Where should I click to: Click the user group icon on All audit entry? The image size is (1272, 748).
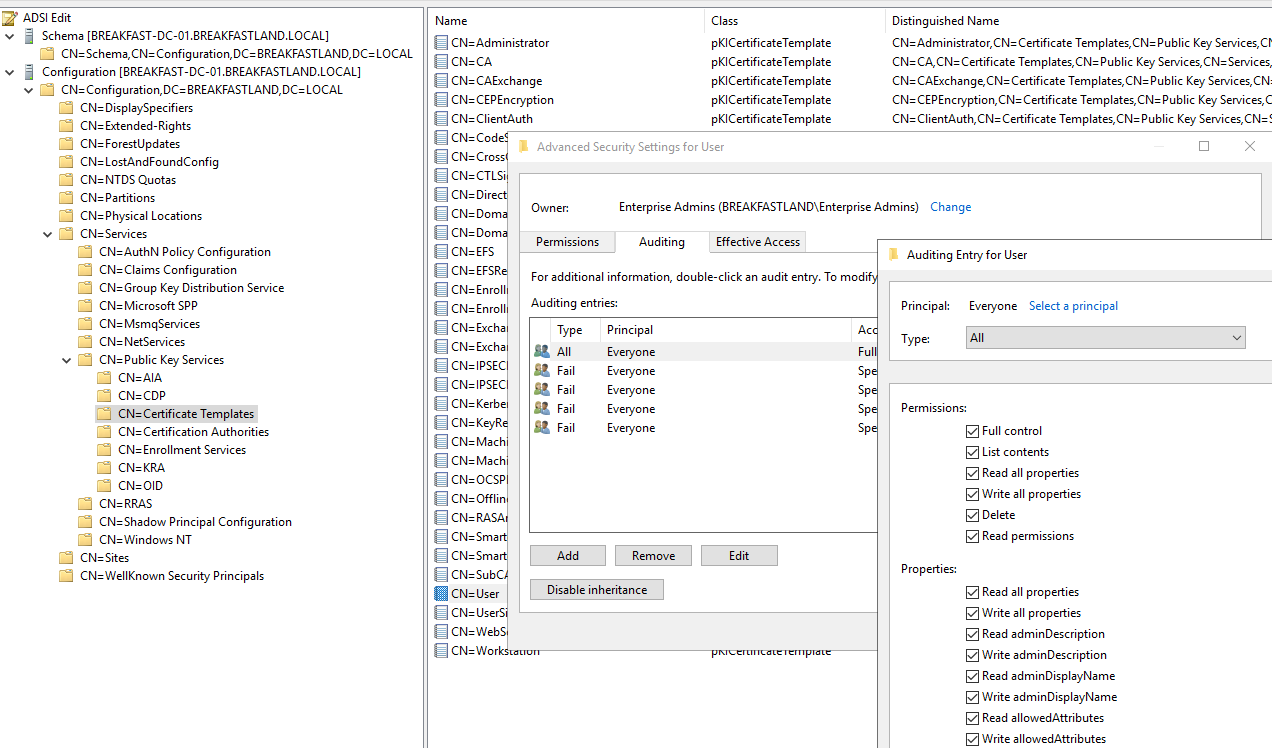pyautogui.click(x=542, y=352)
